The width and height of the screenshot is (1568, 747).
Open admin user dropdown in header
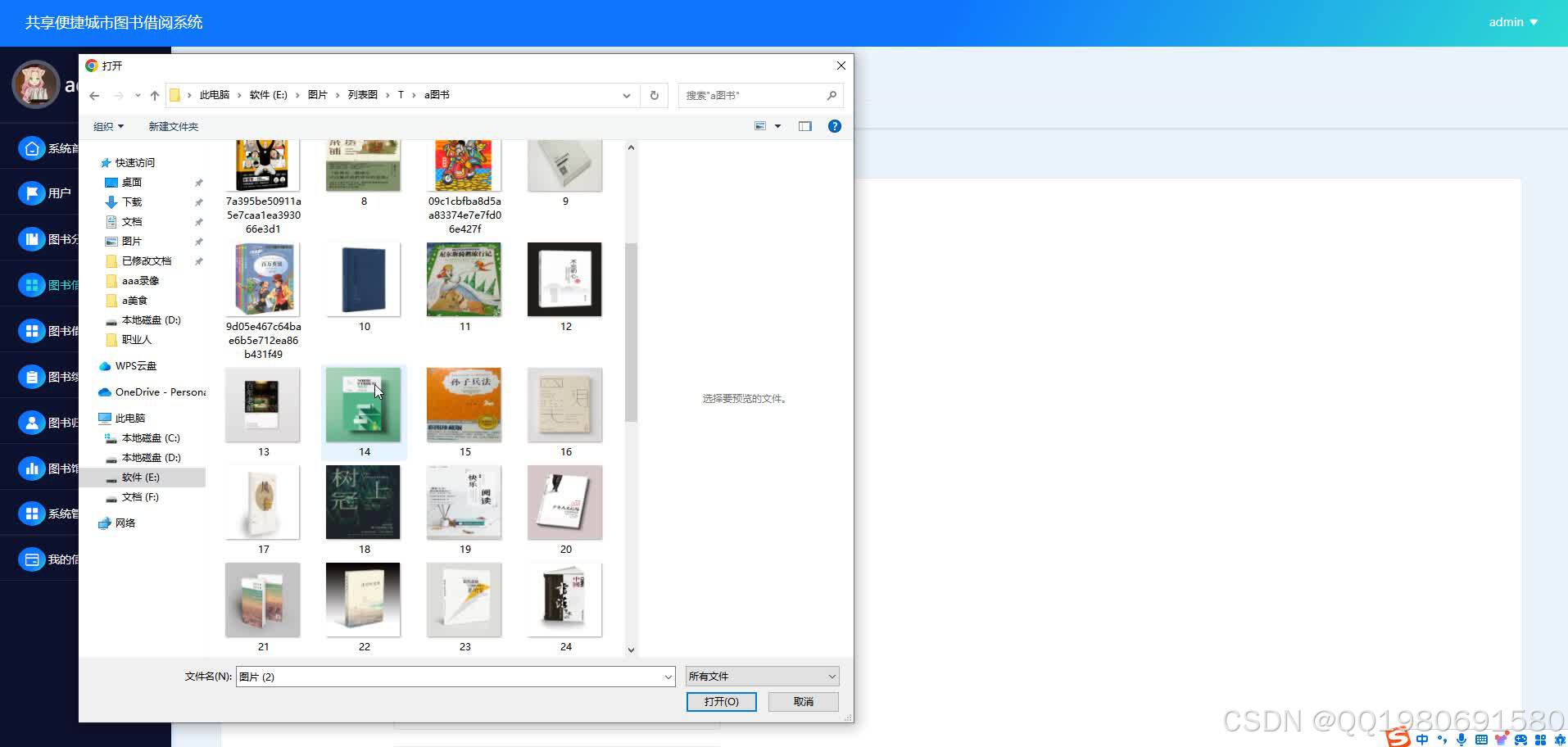point(1513,22)
